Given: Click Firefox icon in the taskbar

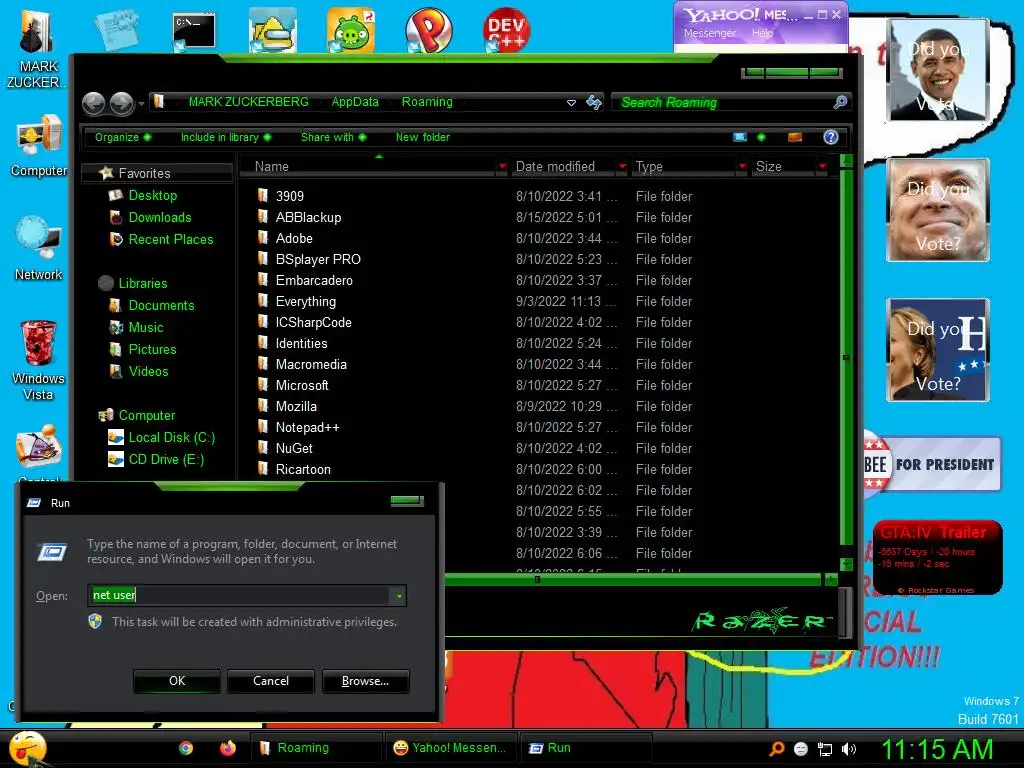Looking at the screenshot, I should pyautogui.click(x=227, y=748).
